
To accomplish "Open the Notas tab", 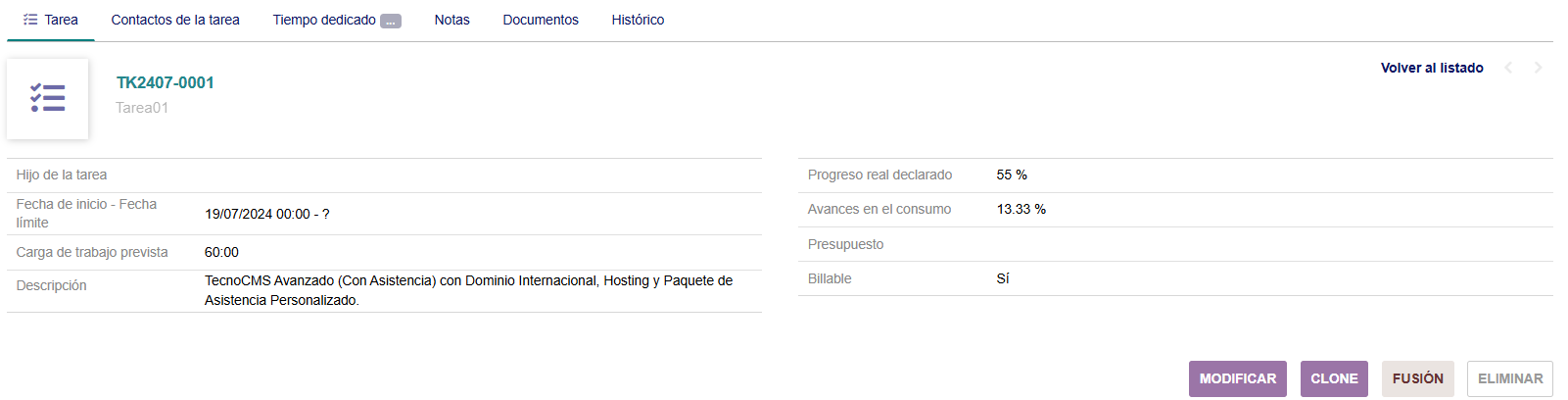I will click(451, 20).
